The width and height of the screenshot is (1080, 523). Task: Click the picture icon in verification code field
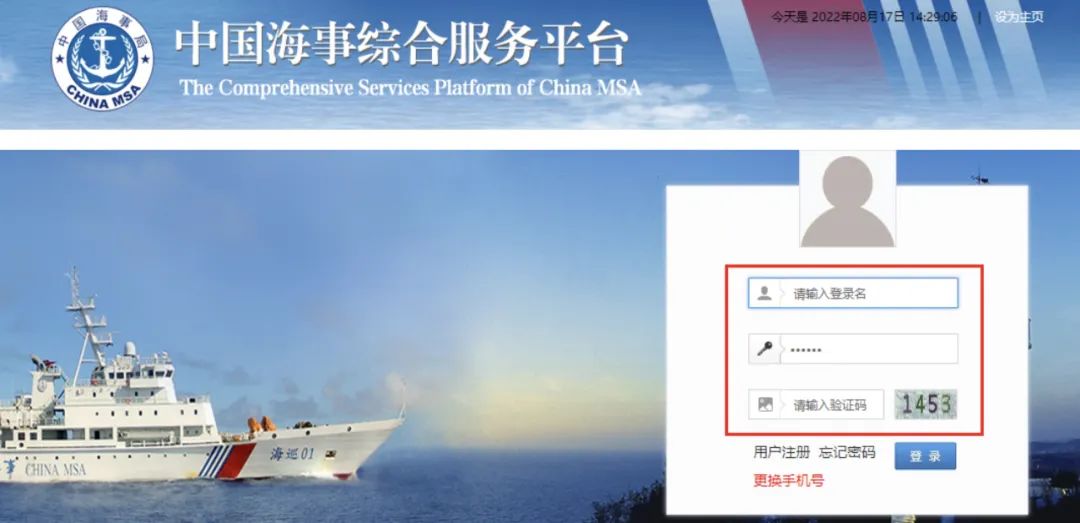(765, 404)
